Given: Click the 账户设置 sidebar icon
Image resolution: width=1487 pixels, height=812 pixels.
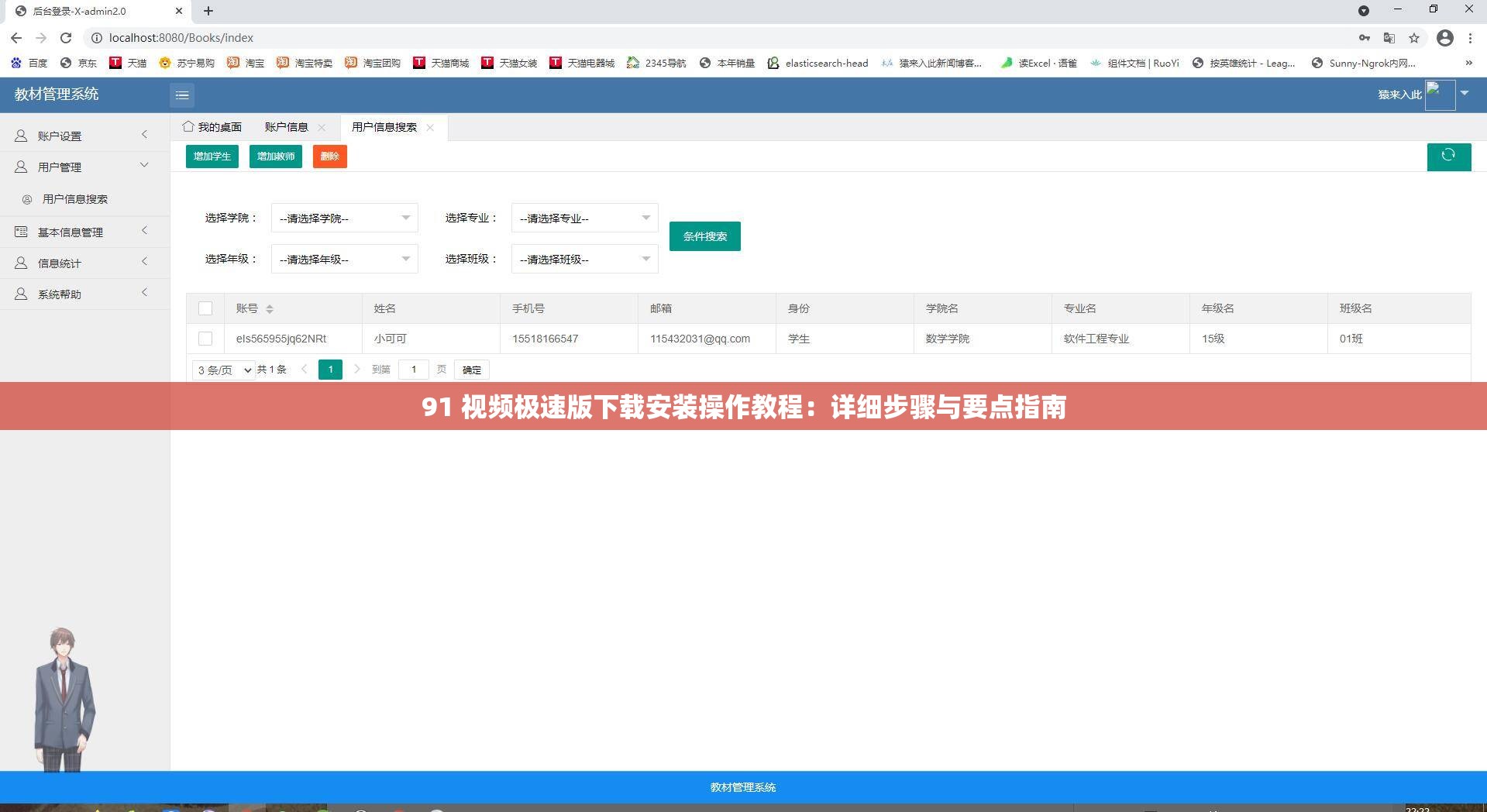Looking at the screenshot, I should (x=20, y=135).
